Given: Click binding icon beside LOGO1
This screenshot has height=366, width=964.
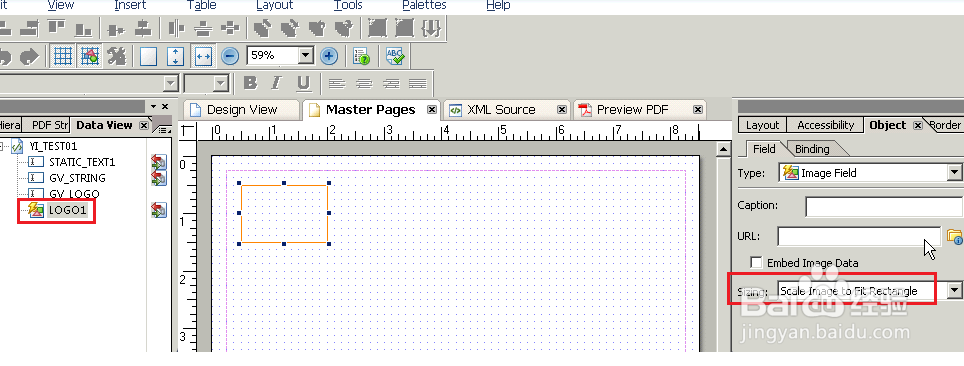Looking at the screenshot, I should [159, 210].
